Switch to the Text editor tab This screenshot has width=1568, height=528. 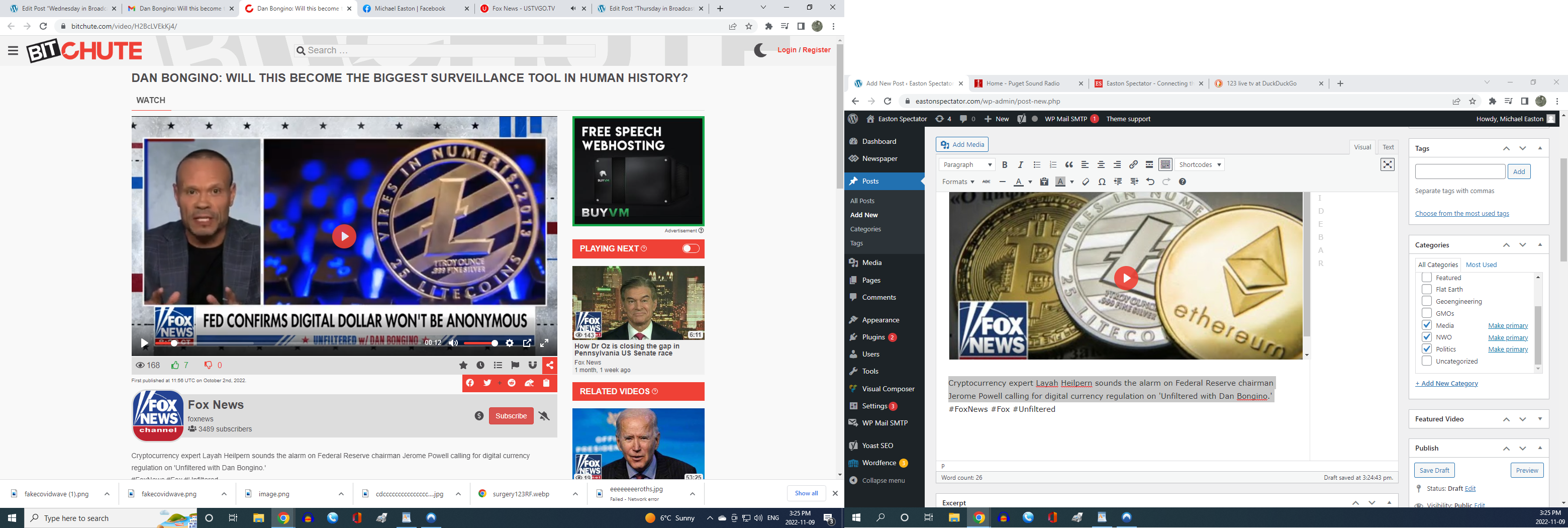(1388, 147)
